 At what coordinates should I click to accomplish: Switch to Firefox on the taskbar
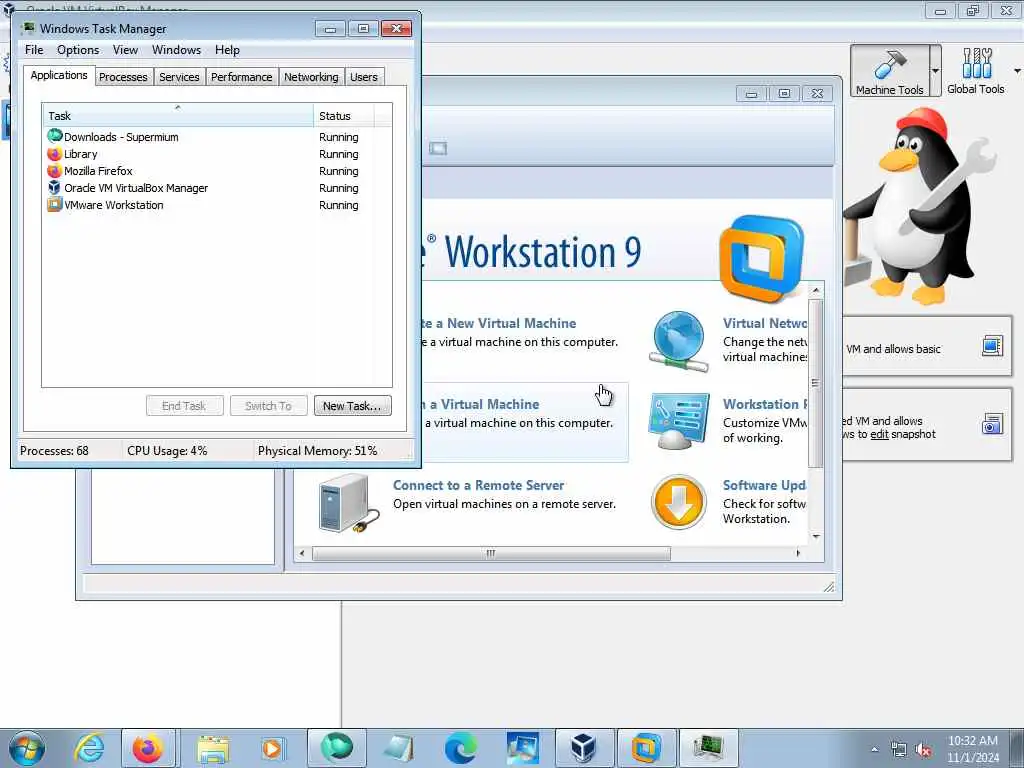pyautogui.click(x=148, y=748)
